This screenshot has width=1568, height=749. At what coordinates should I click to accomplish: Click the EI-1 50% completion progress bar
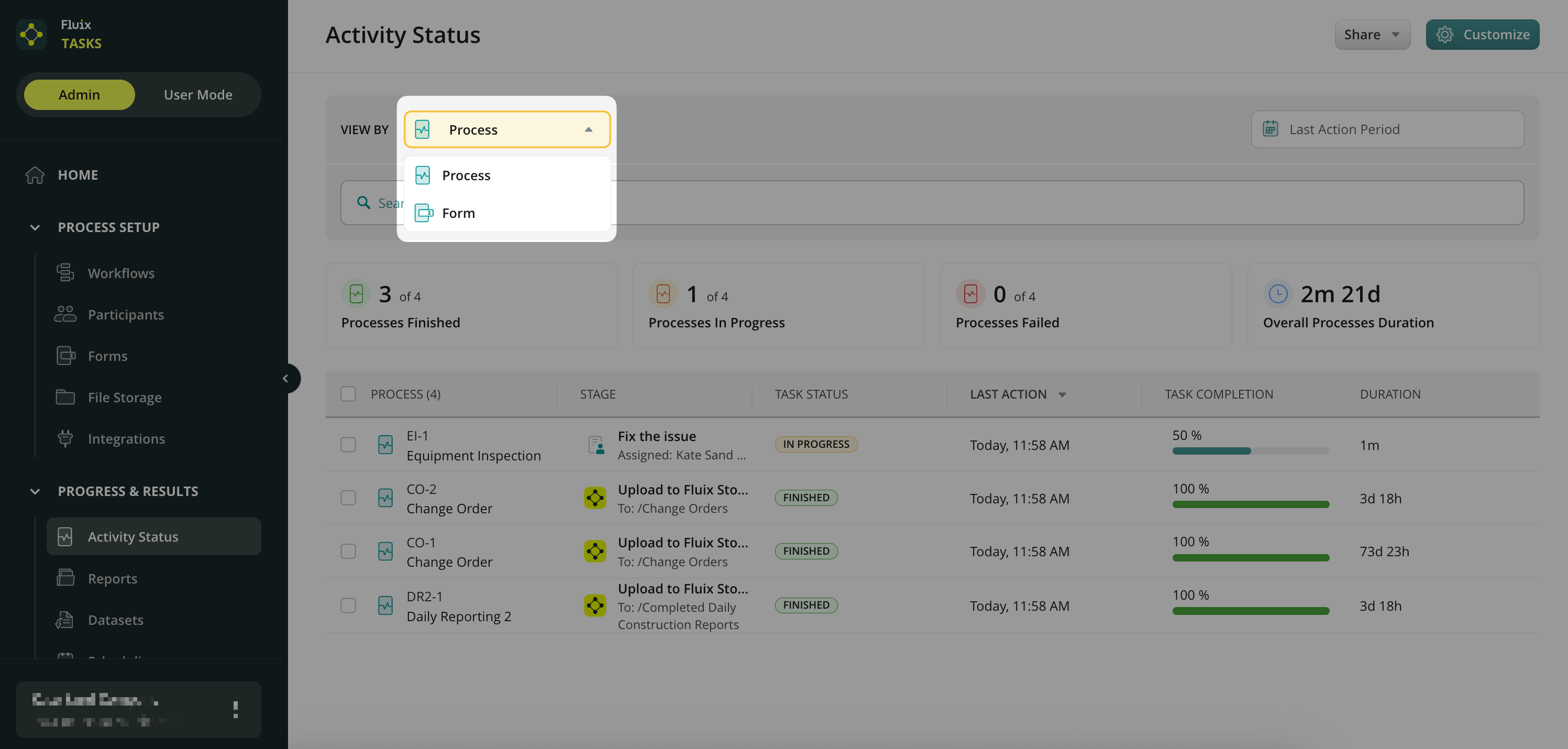pyautogui.click(x=1250, y=451)
